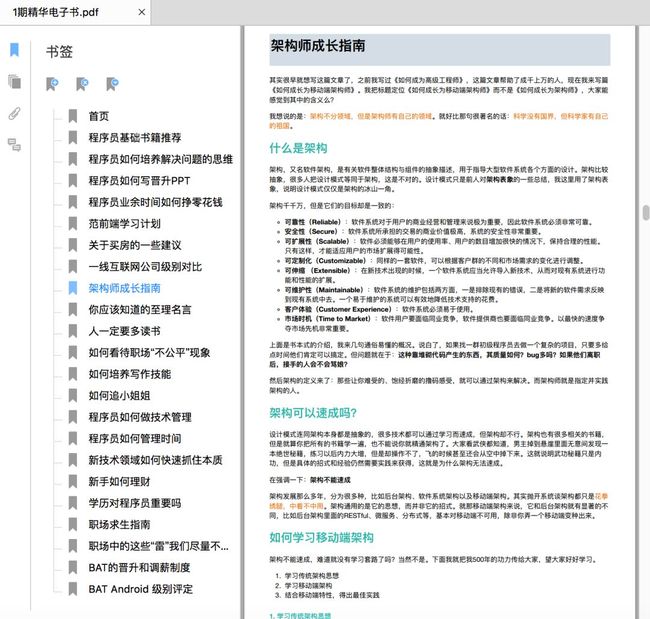The image size is (650, 619).
Task: Open the 你应该知道的至理名言 bookmark
Action: tap(140, 310)
